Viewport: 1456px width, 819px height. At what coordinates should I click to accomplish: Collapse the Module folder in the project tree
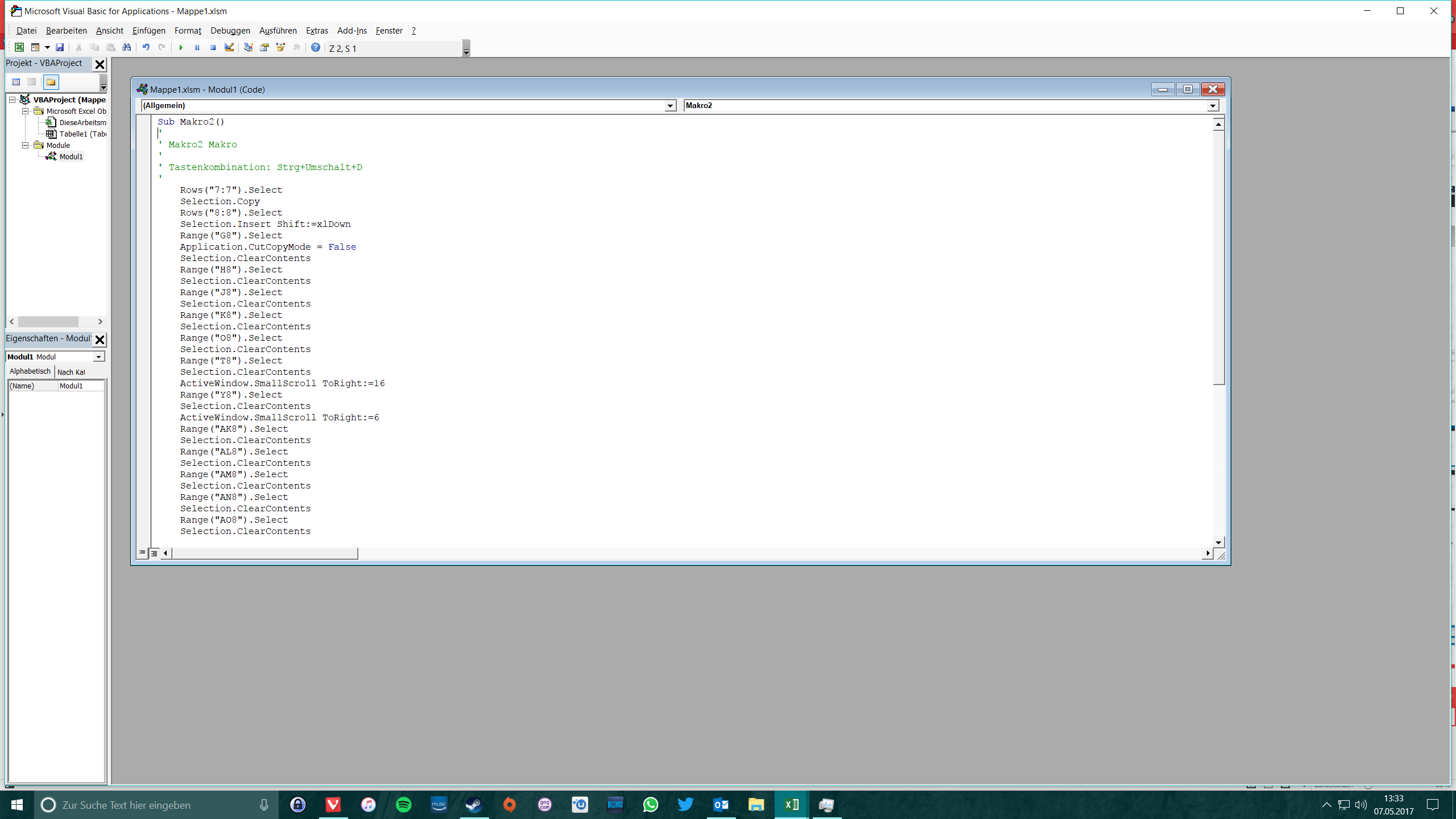point(26,145)
